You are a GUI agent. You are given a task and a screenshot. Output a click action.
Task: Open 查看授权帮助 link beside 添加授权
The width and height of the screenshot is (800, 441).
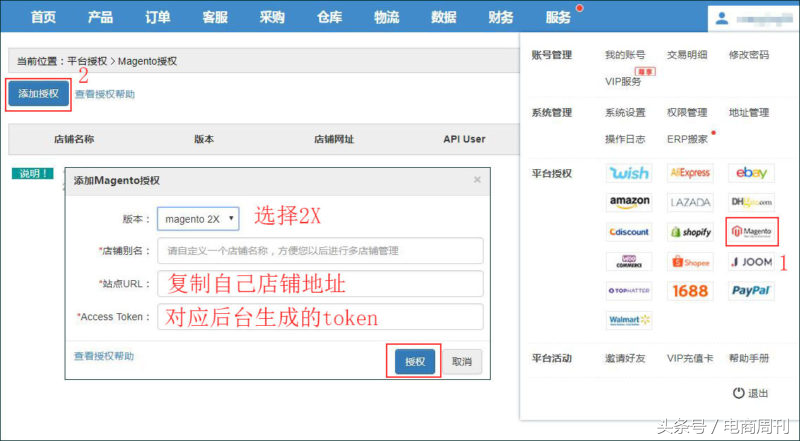point(105,94)
